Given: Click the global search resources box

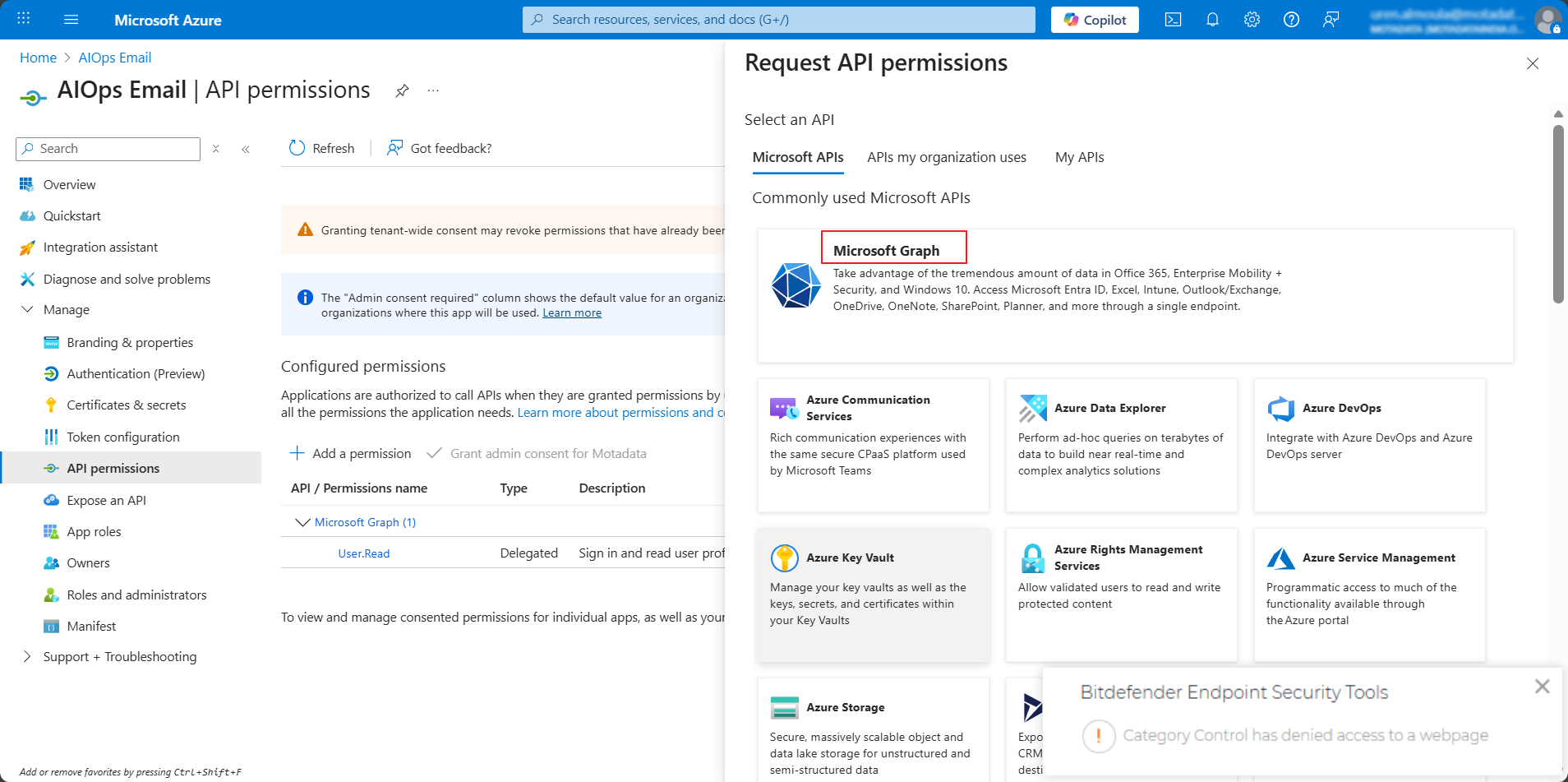Looking at the screenshot, I should click(778, 20).
